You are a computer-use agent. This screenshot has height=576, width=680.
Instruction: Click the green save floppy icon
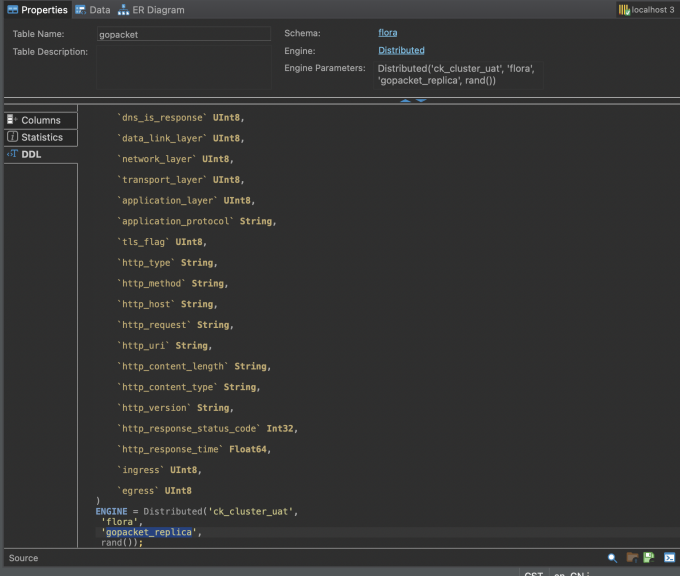click(x=648, y=557)
